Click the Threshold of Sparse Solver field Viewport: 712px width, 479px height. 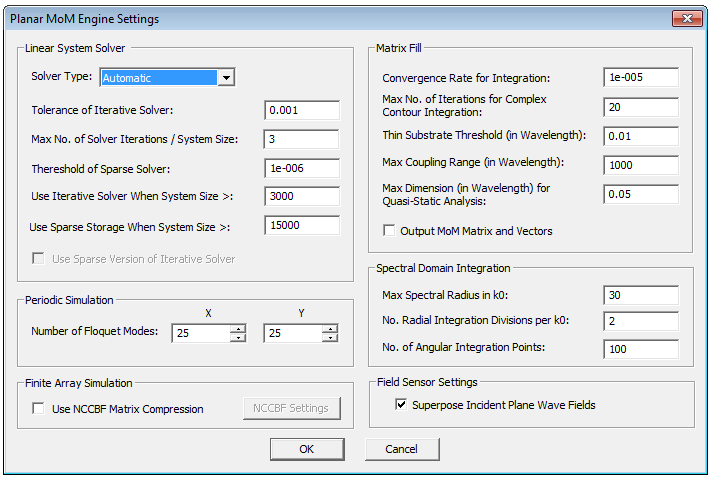point(302,168)
